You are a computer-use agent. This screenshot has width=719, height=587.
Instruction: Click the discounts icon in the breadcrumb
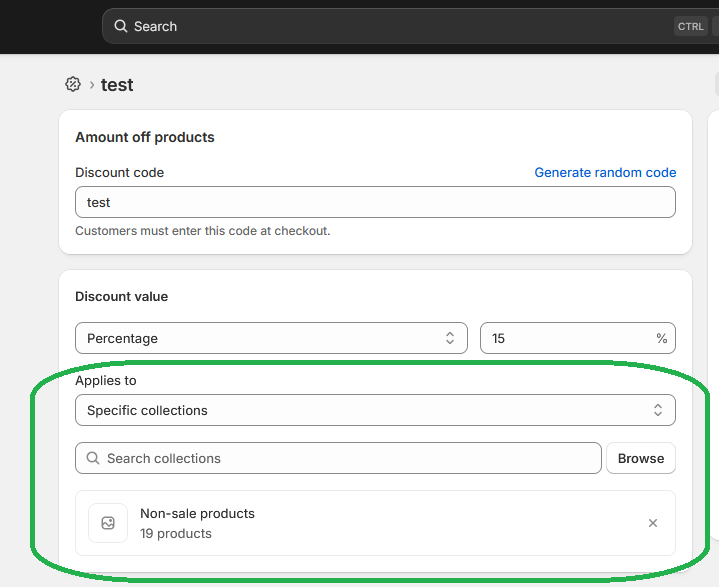coord(72,84)
